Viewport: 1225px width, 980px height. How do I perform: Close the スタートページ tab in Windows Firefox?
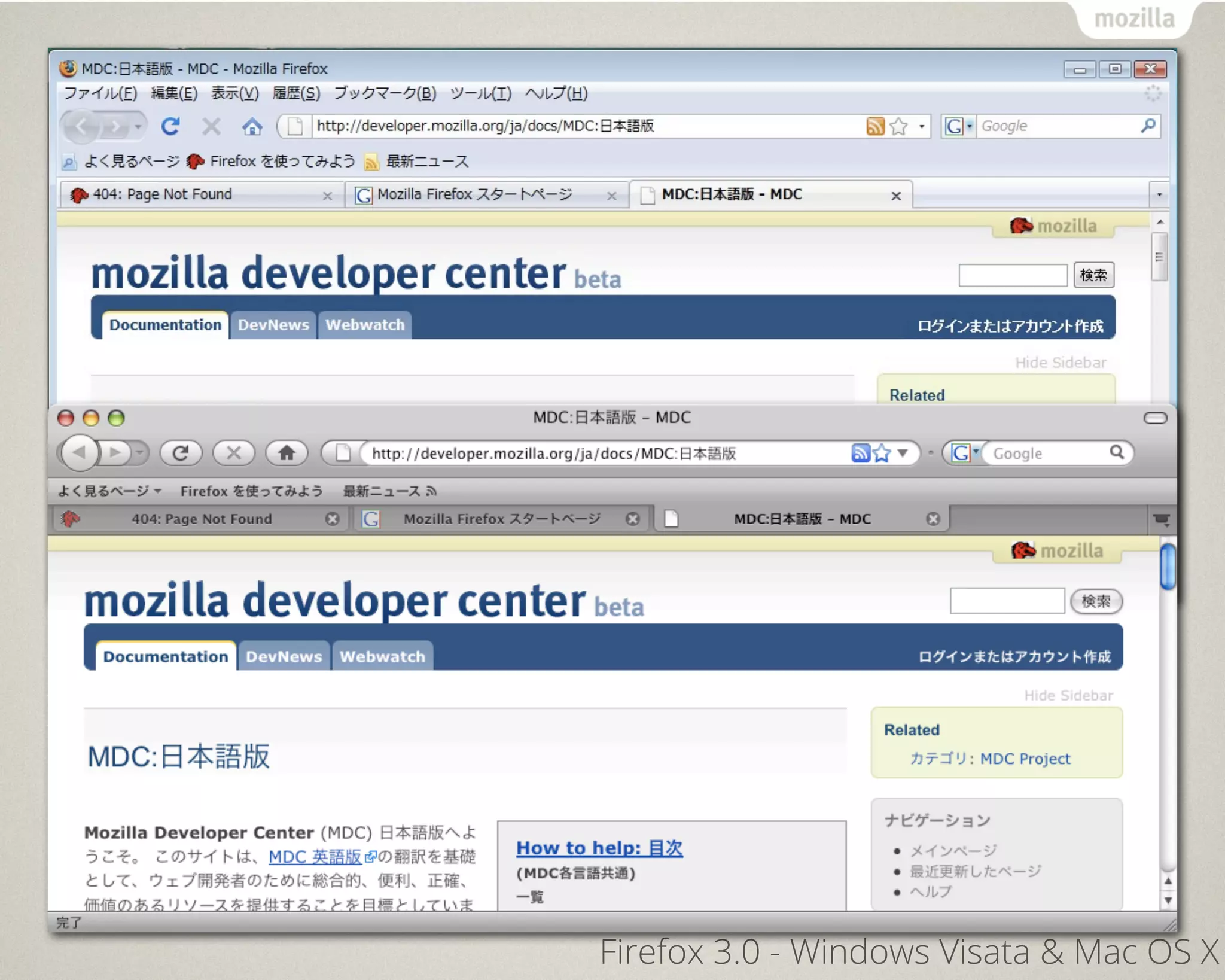[611, 196]
